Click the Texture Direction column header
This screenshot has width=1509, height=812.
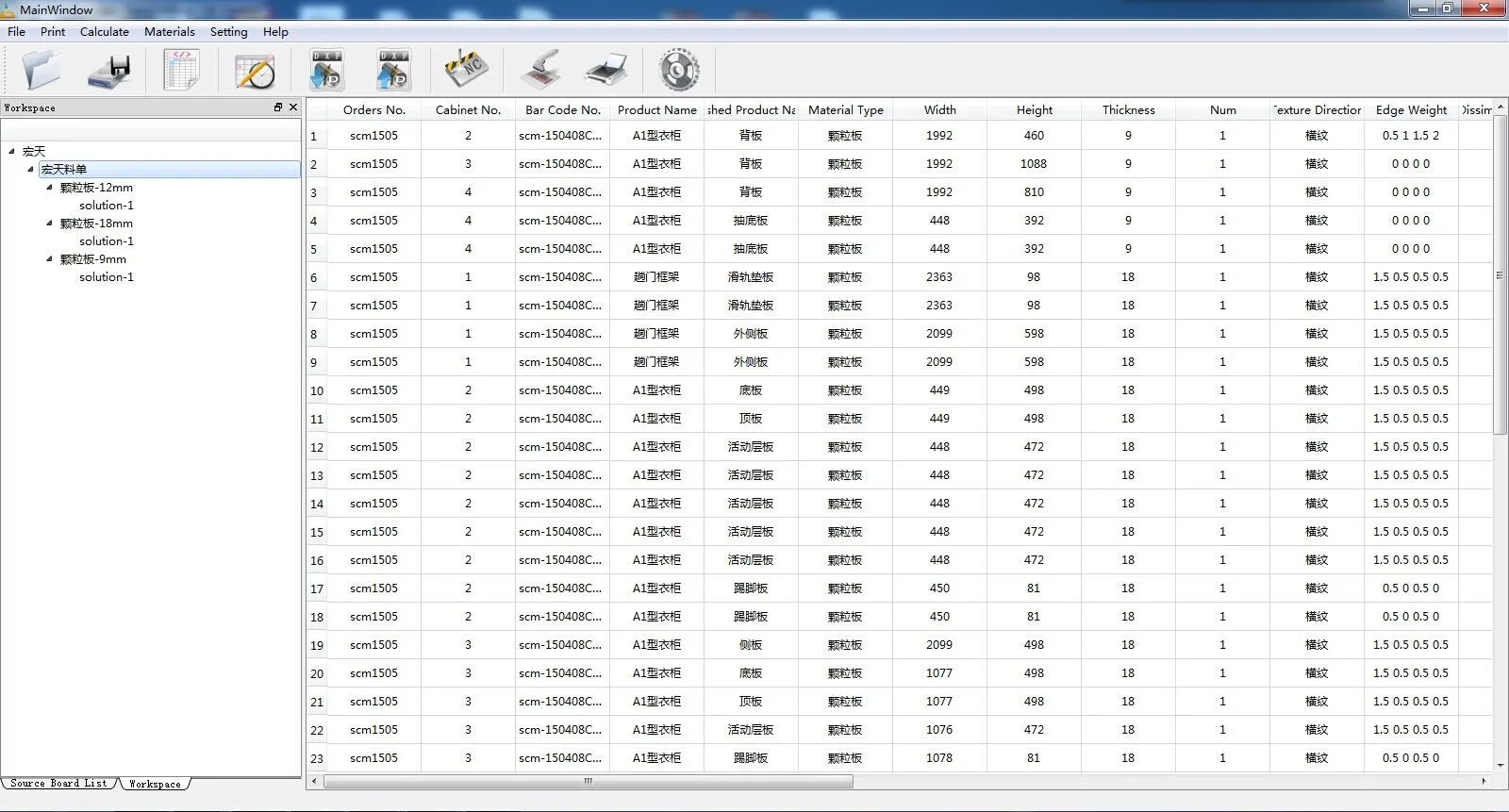tap(1317, 109)
